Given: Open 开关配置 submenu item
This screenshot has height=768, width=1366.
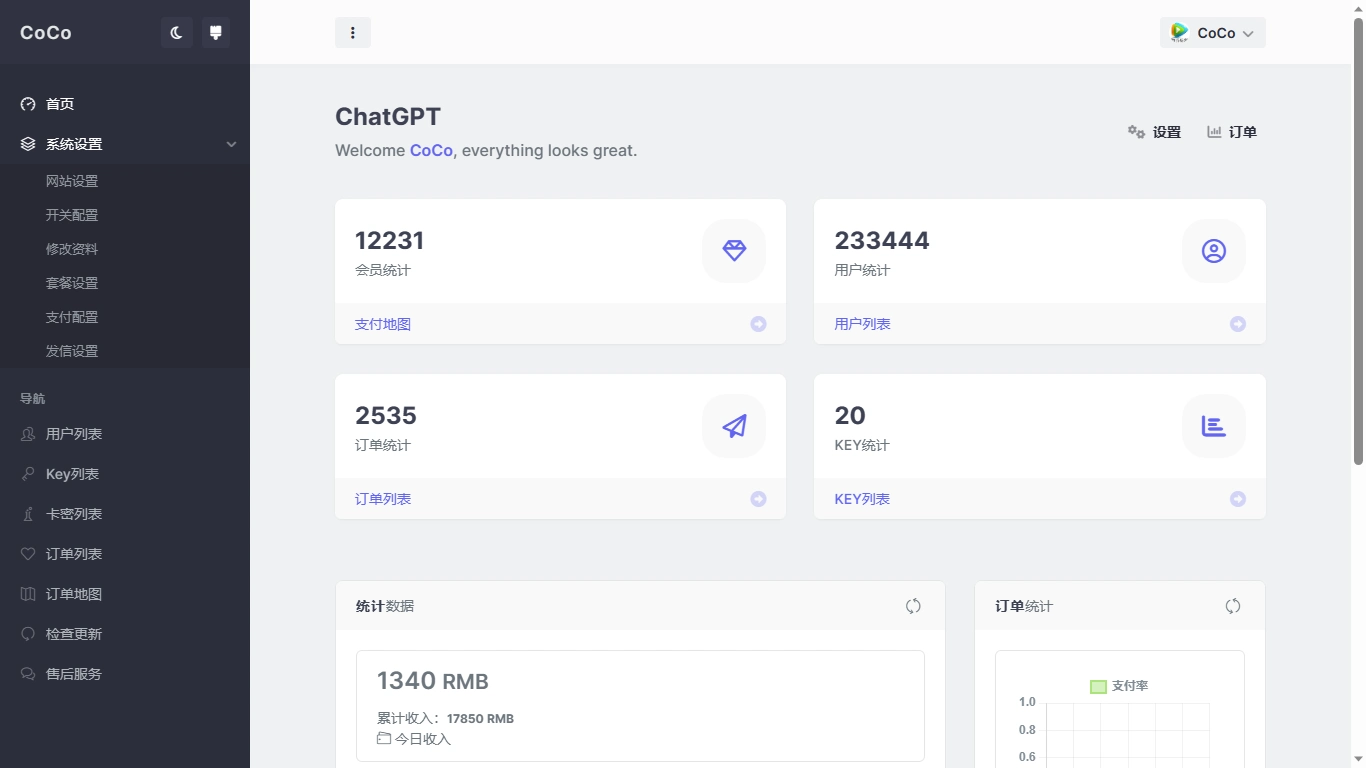Looking at the screenshot, I should coord(72,215).
